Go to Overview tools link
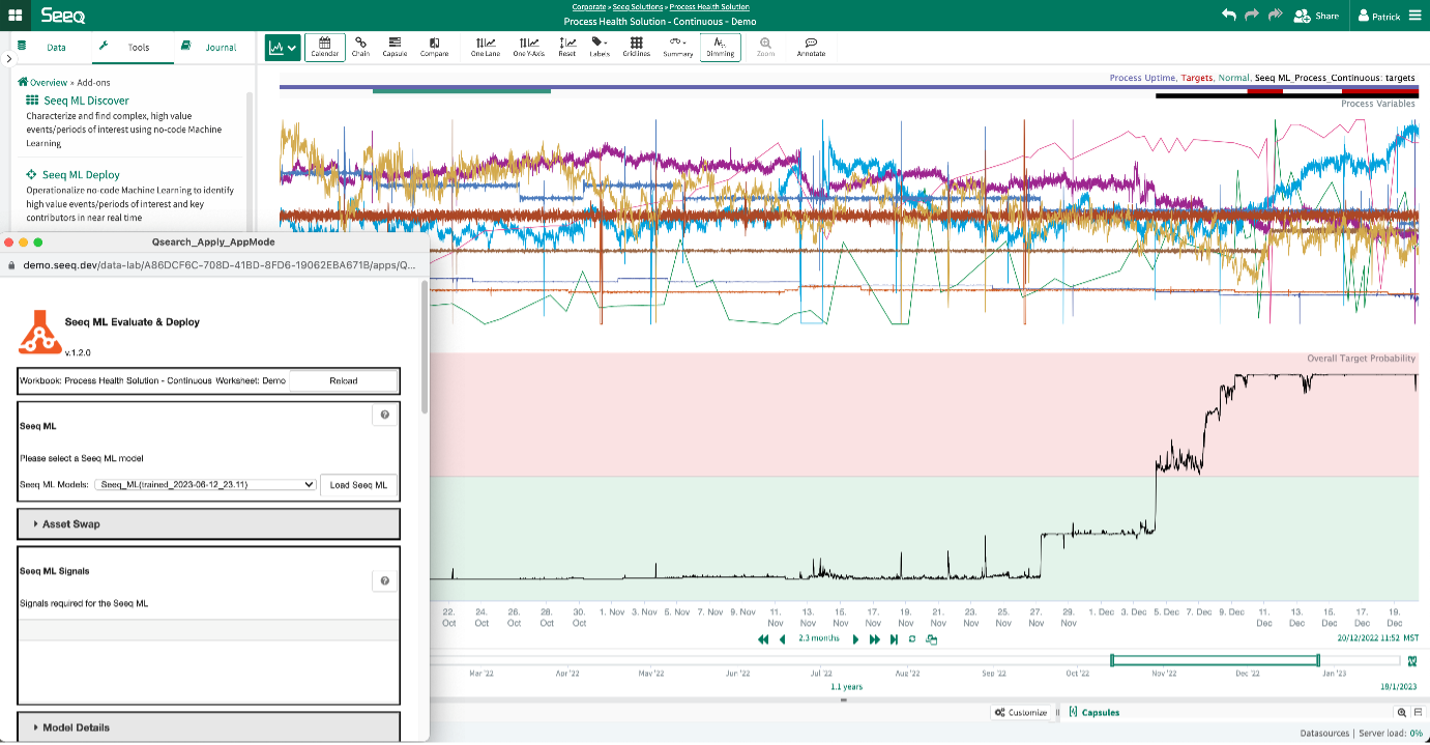 [x=43, y=82]
